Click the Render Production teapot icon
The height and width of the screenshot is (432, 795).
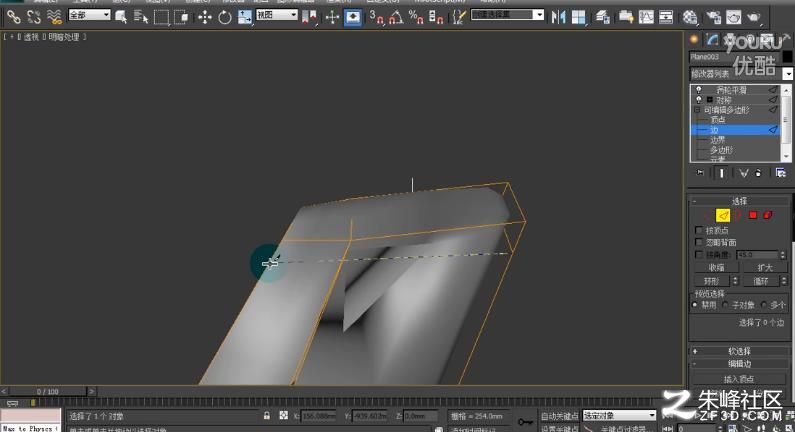[x=754, y=17]
